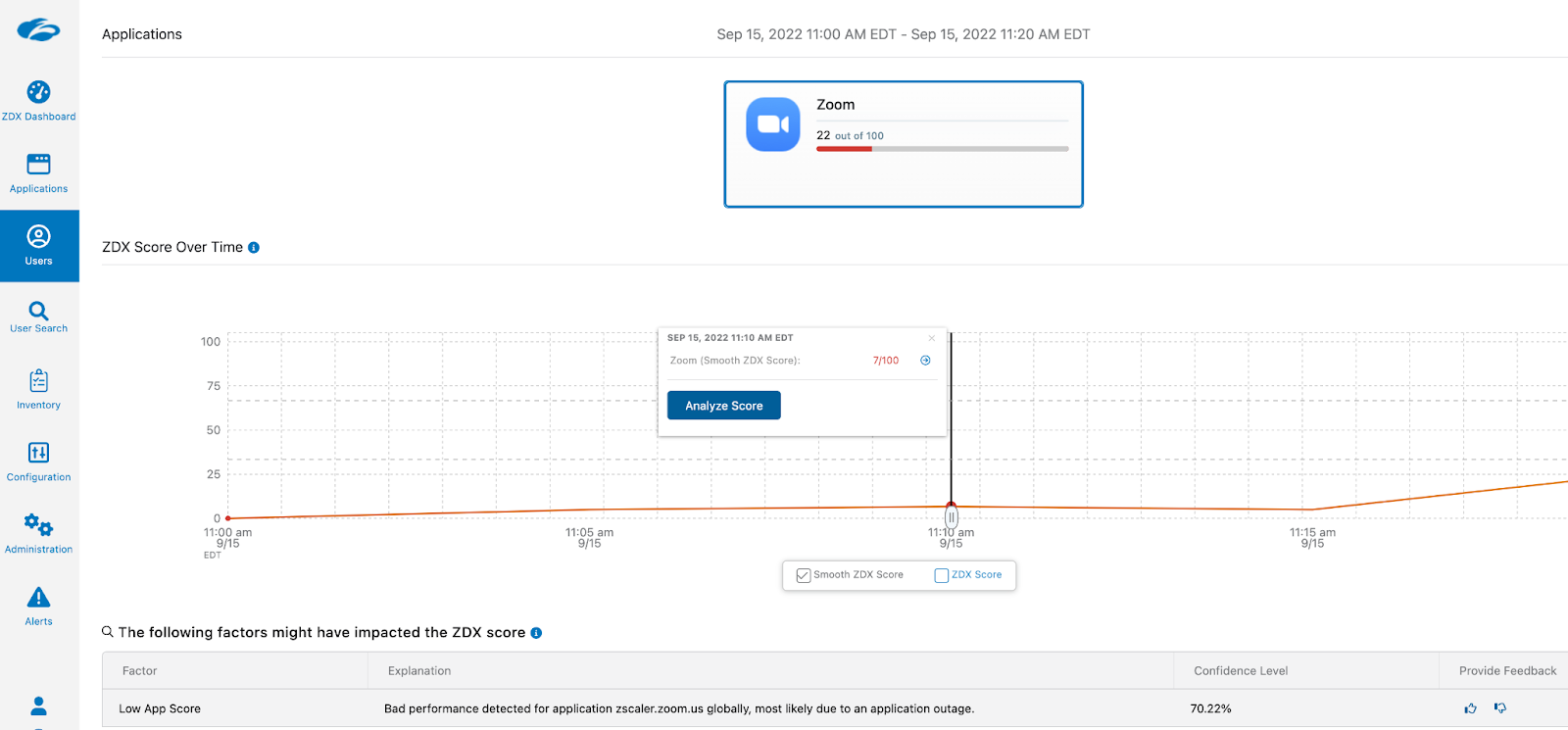Viewport: 1568px width, 730px height.
Task: Open the Alerts section
Action: [x=38, y=607]
